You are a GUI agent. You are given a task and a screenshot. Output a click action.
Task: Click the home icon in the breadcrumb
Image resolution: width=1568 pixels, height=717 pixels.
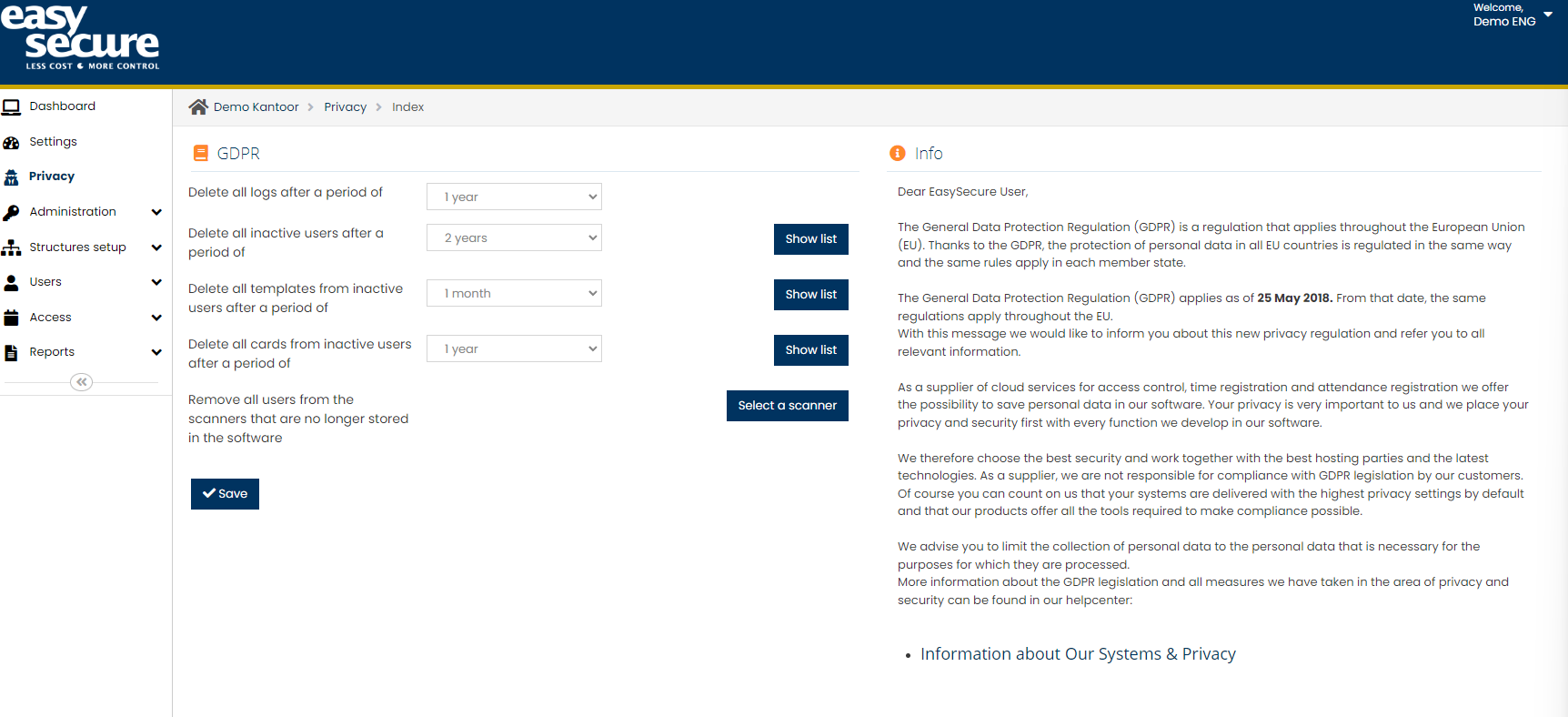click(x=198, y=107)
